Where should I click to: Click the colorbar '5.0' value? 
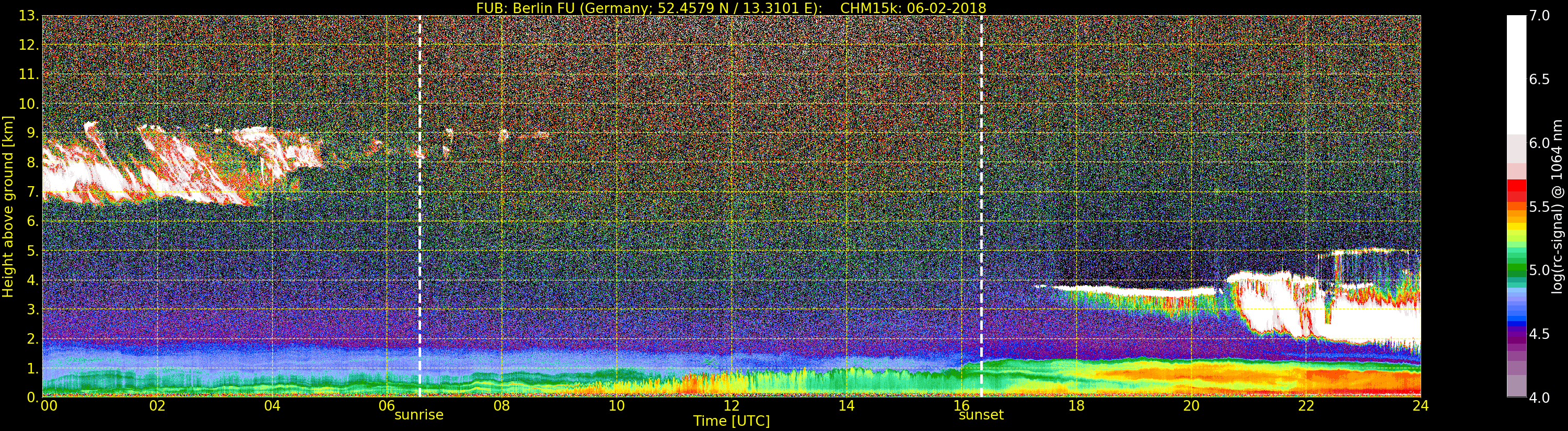click(x=1539, y=270)
